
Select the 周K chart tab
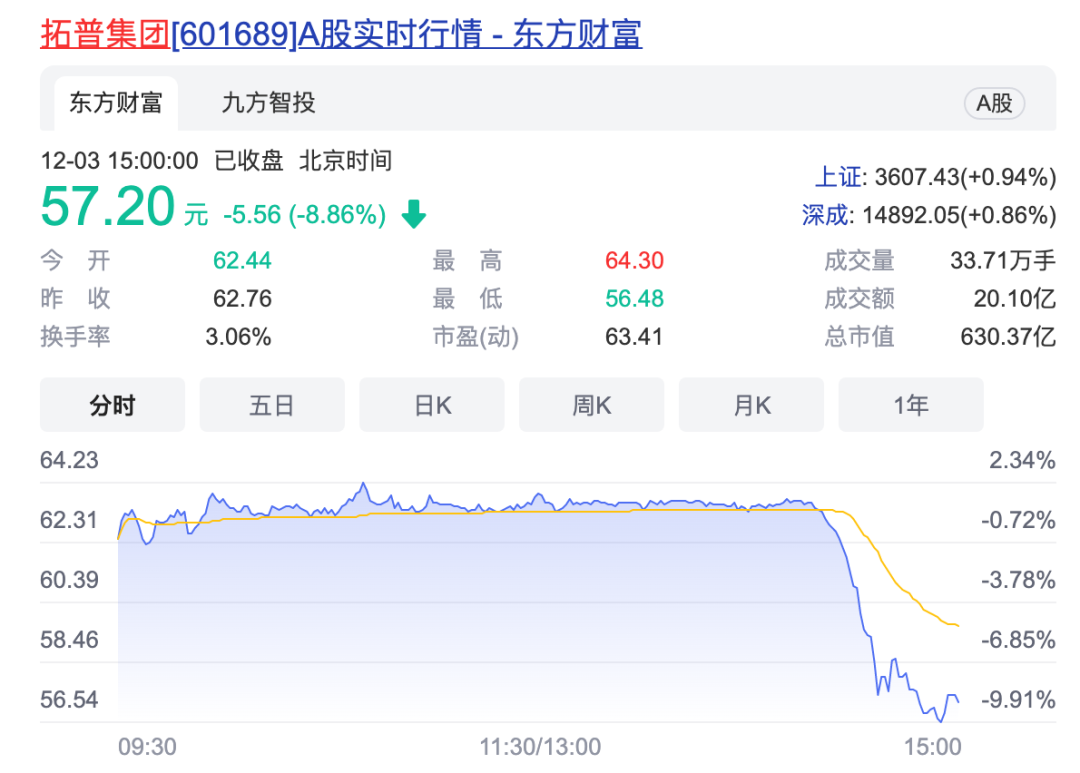tap(592, 405)
